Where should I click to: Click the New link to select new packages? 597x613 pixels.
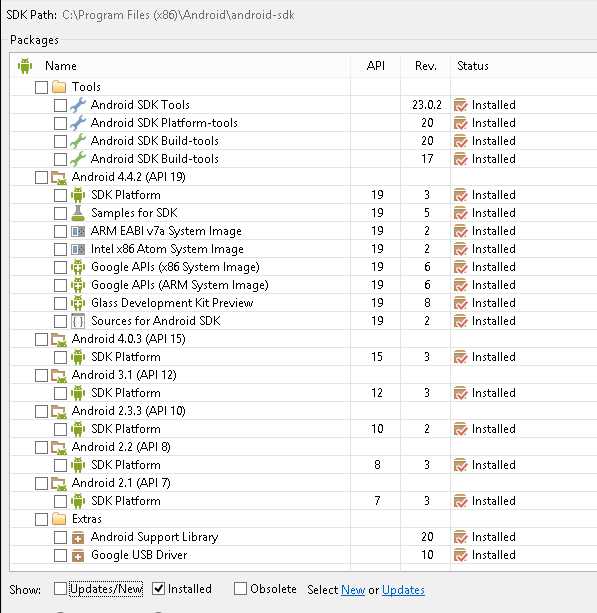353,590
